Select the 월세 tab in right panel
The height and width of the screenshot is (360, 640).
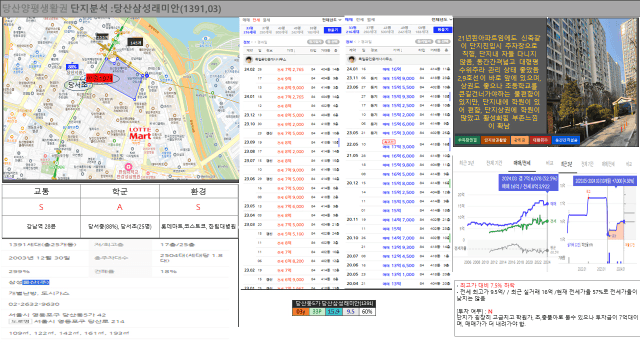point(370,20)
